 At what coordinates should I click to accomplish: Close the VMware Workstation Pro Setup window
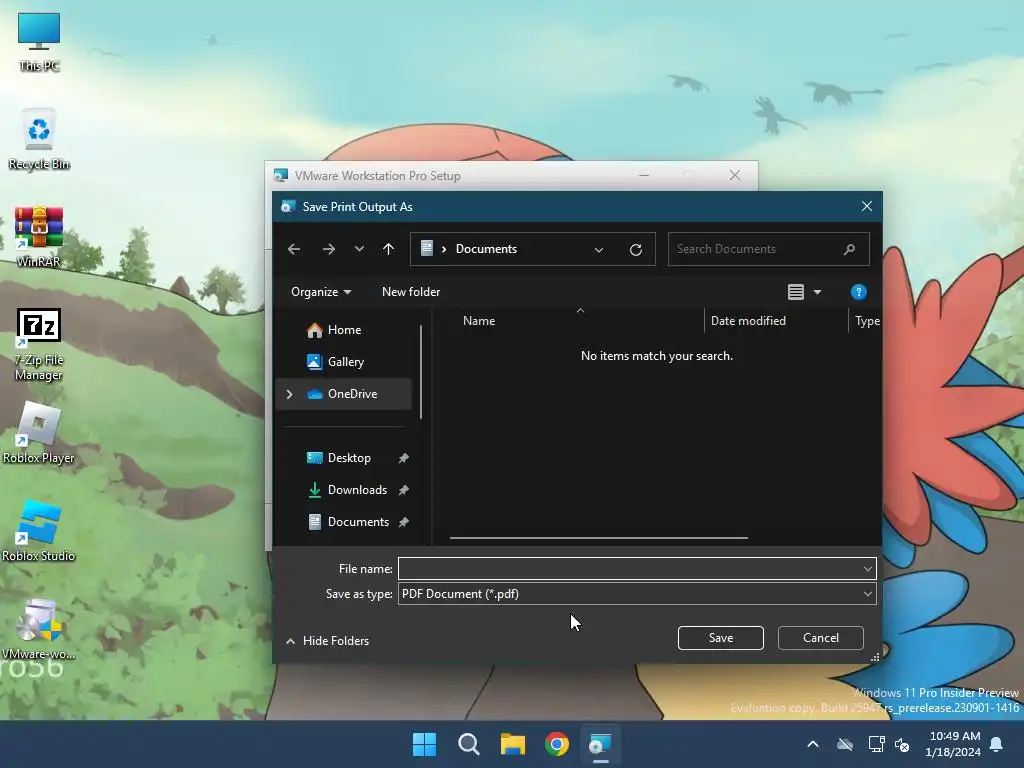tap(735, 175)
